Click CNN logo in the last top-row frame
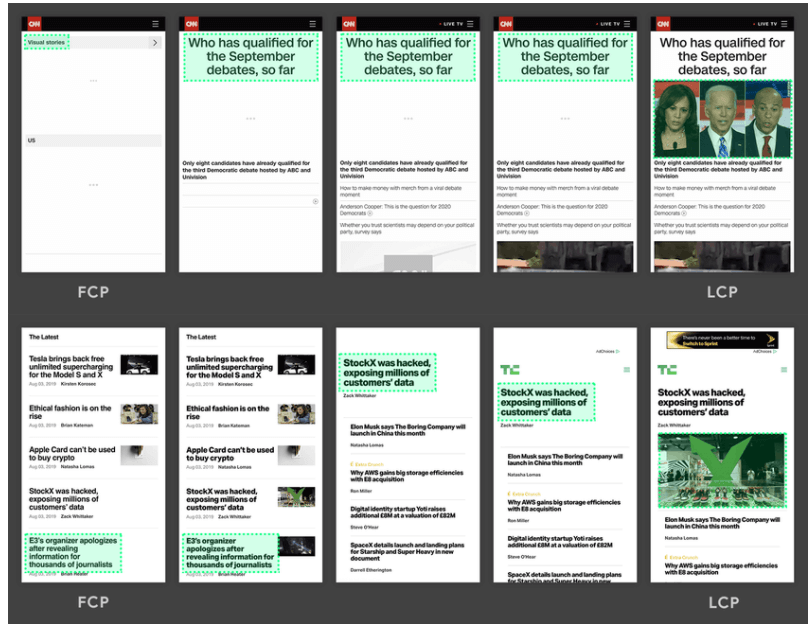812x629 pixels. click(664, 23)
